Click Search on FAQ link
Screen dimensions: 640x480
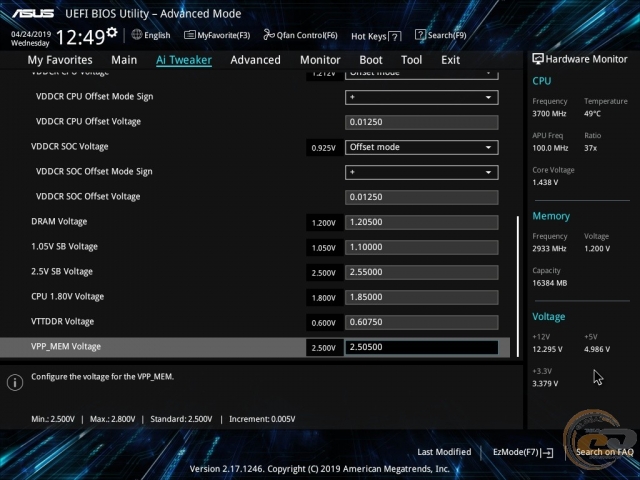coord(604,452)
